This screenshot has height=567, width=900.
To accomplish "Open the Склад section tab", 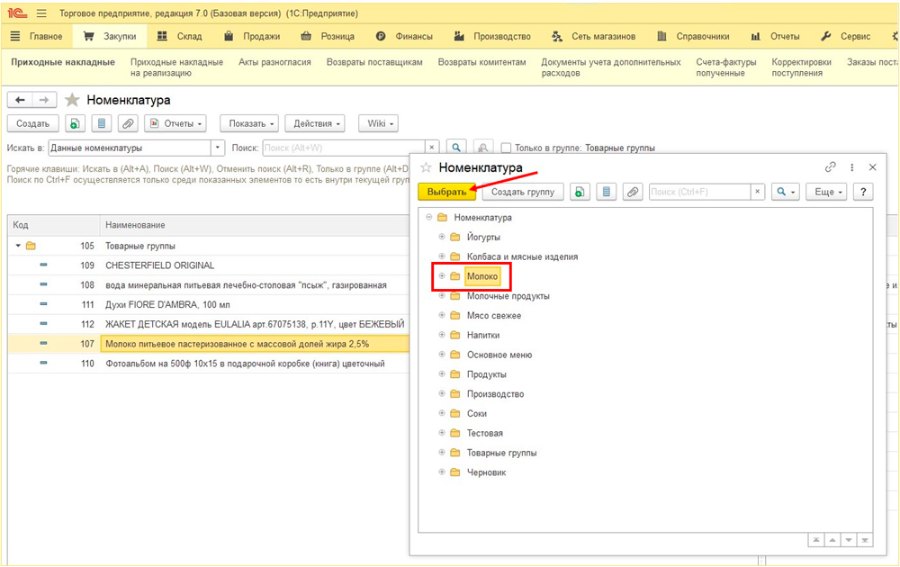I will coord(180,36).
